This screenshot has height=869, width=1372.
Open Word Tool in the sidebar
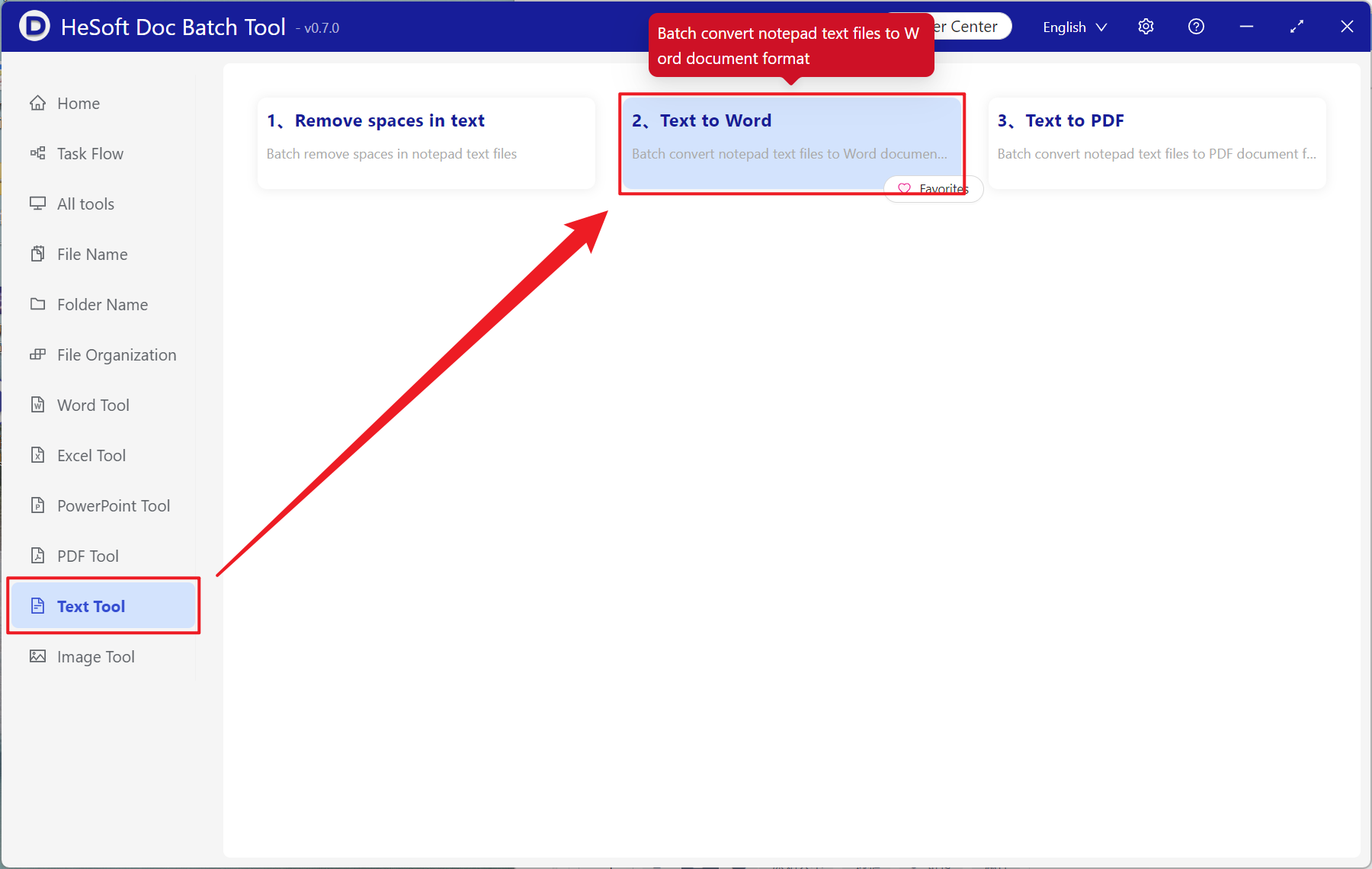[103, 405]
